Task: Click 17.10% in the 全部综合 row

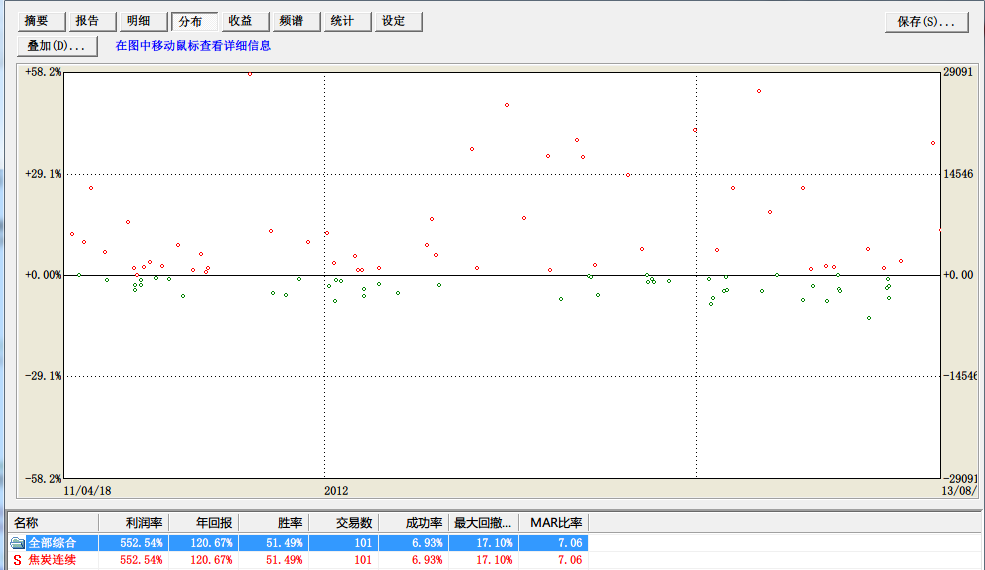Action: (x=494, y=543)
